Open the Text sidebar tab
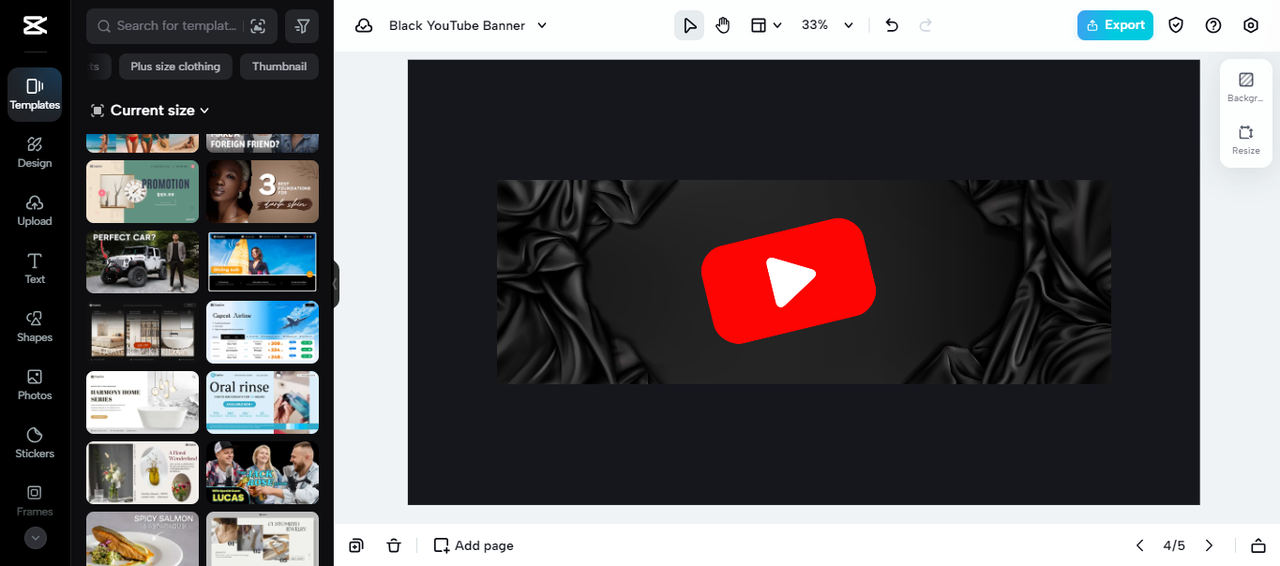Image resolution: width=1280 pixels, height=566 pixels. coord(35,268)
